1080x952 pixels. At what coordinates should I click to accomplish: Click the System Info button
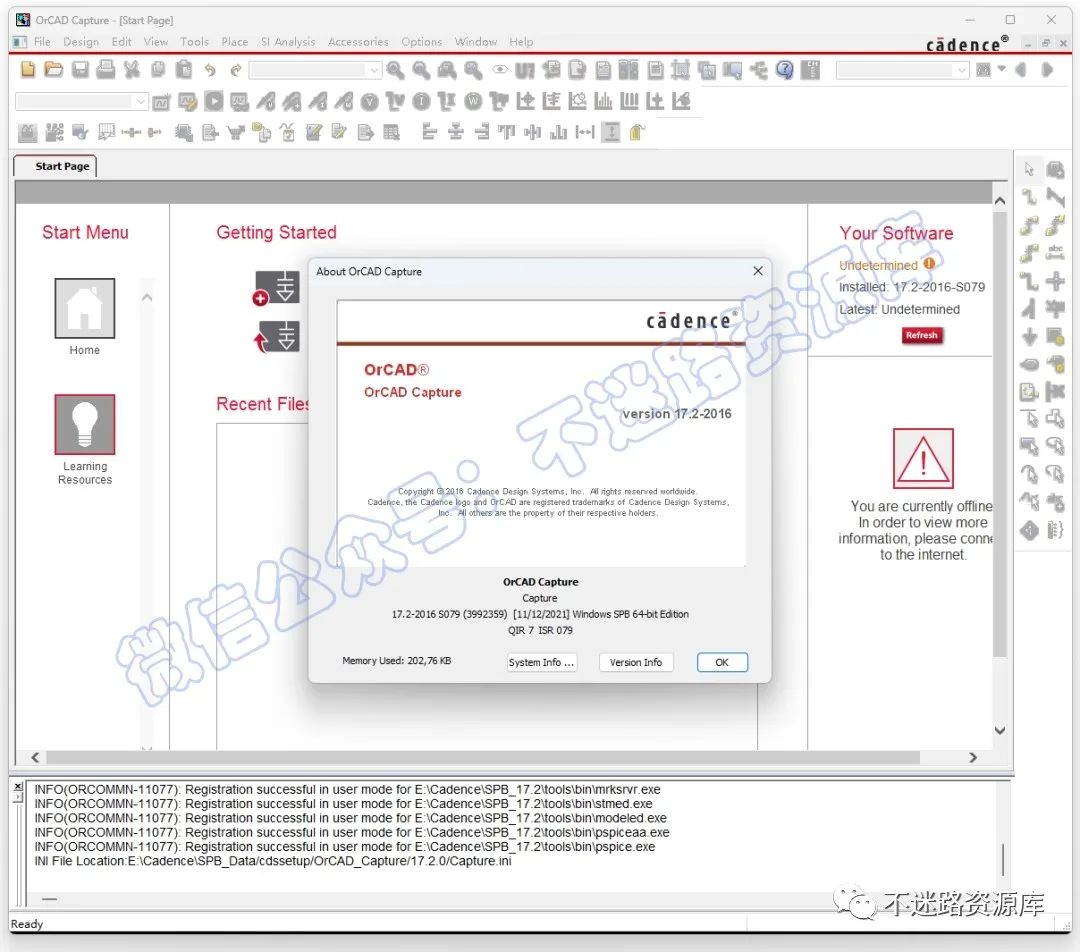click(x=541, y=662)
